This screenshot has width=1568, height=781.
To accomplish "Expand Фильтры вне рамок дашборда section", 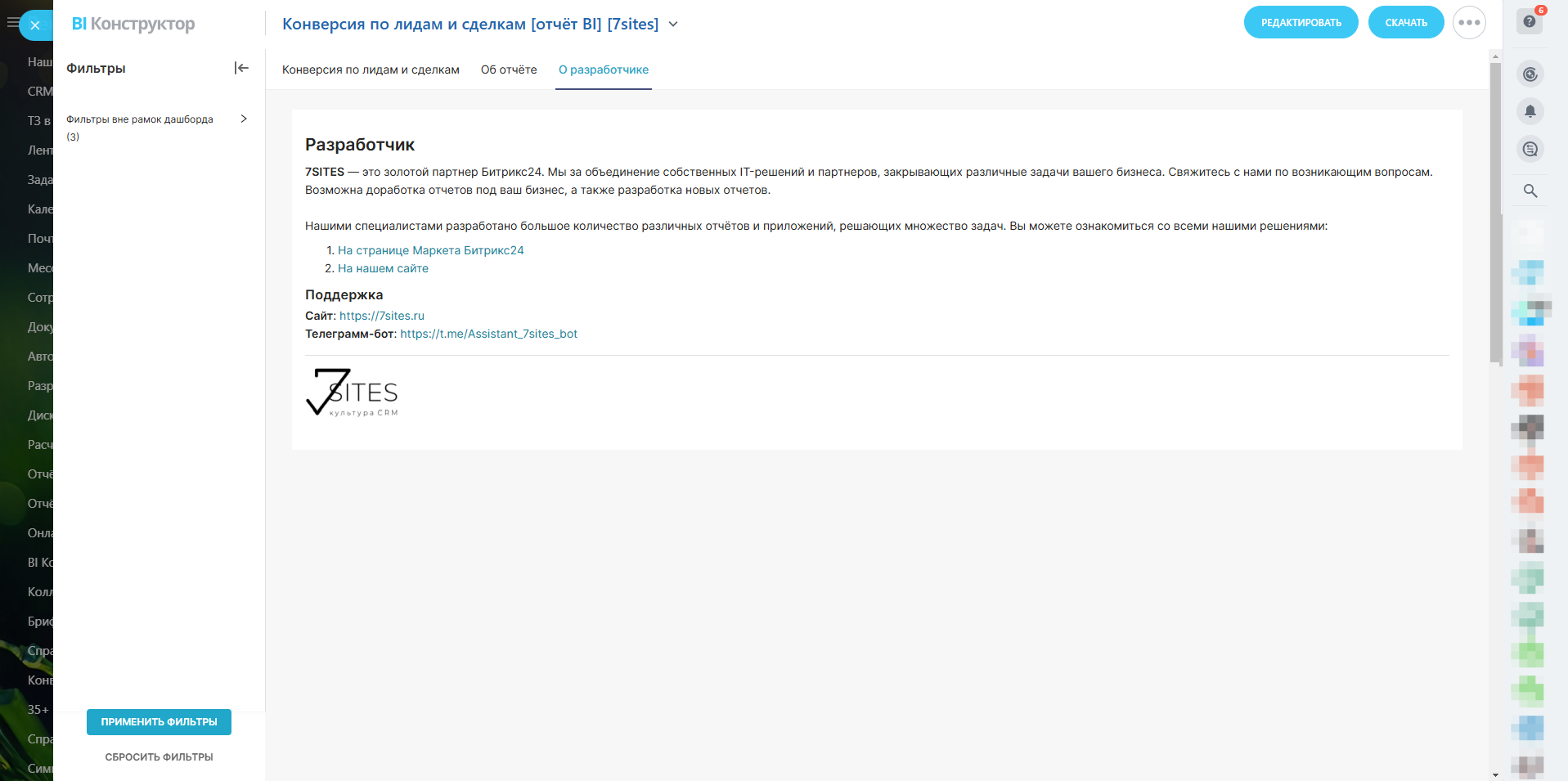I will [x=243, y=119].
